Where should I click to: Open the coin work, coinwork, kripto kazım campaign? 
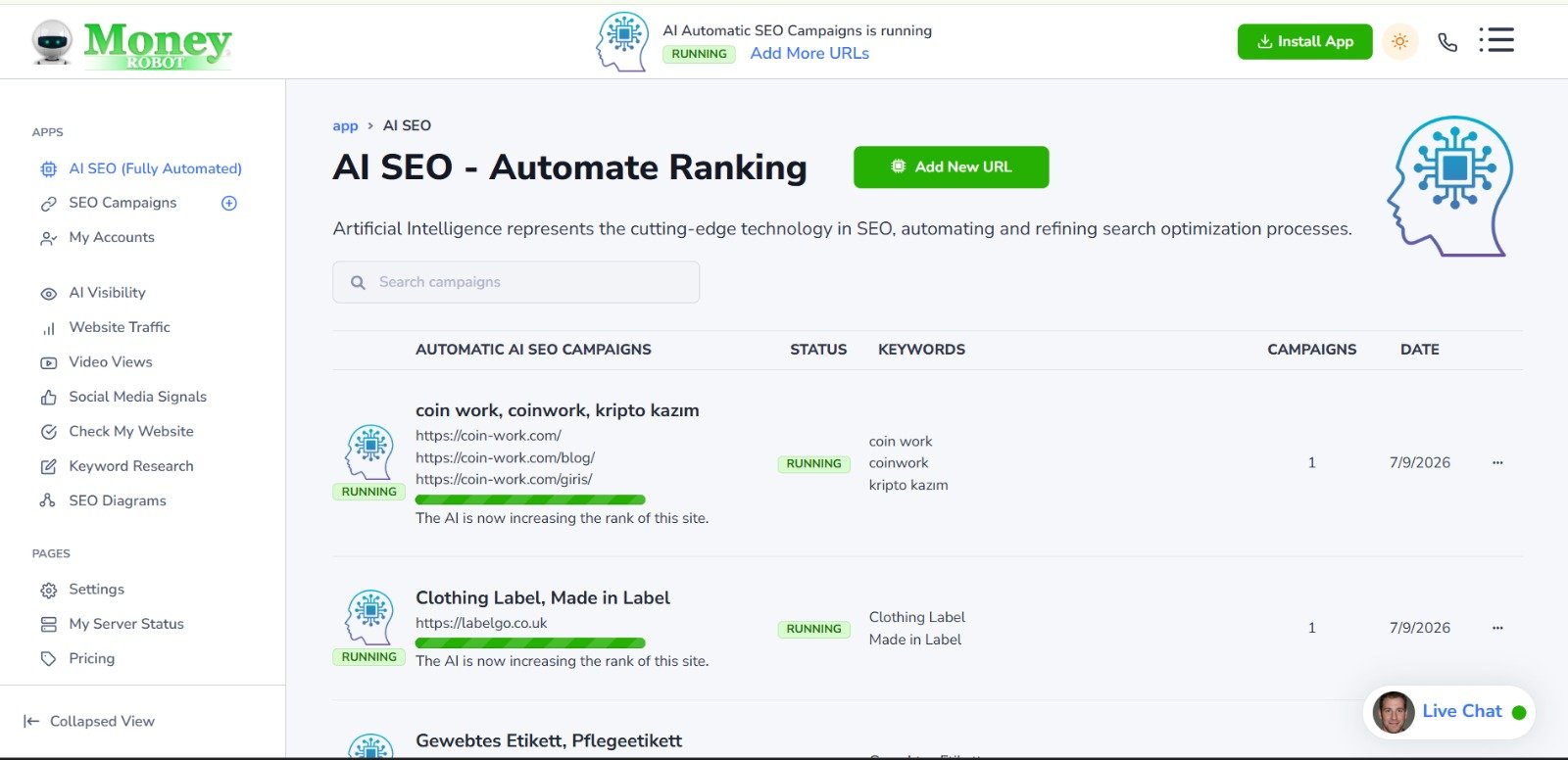pyautogui.click(x=558, y=410)
